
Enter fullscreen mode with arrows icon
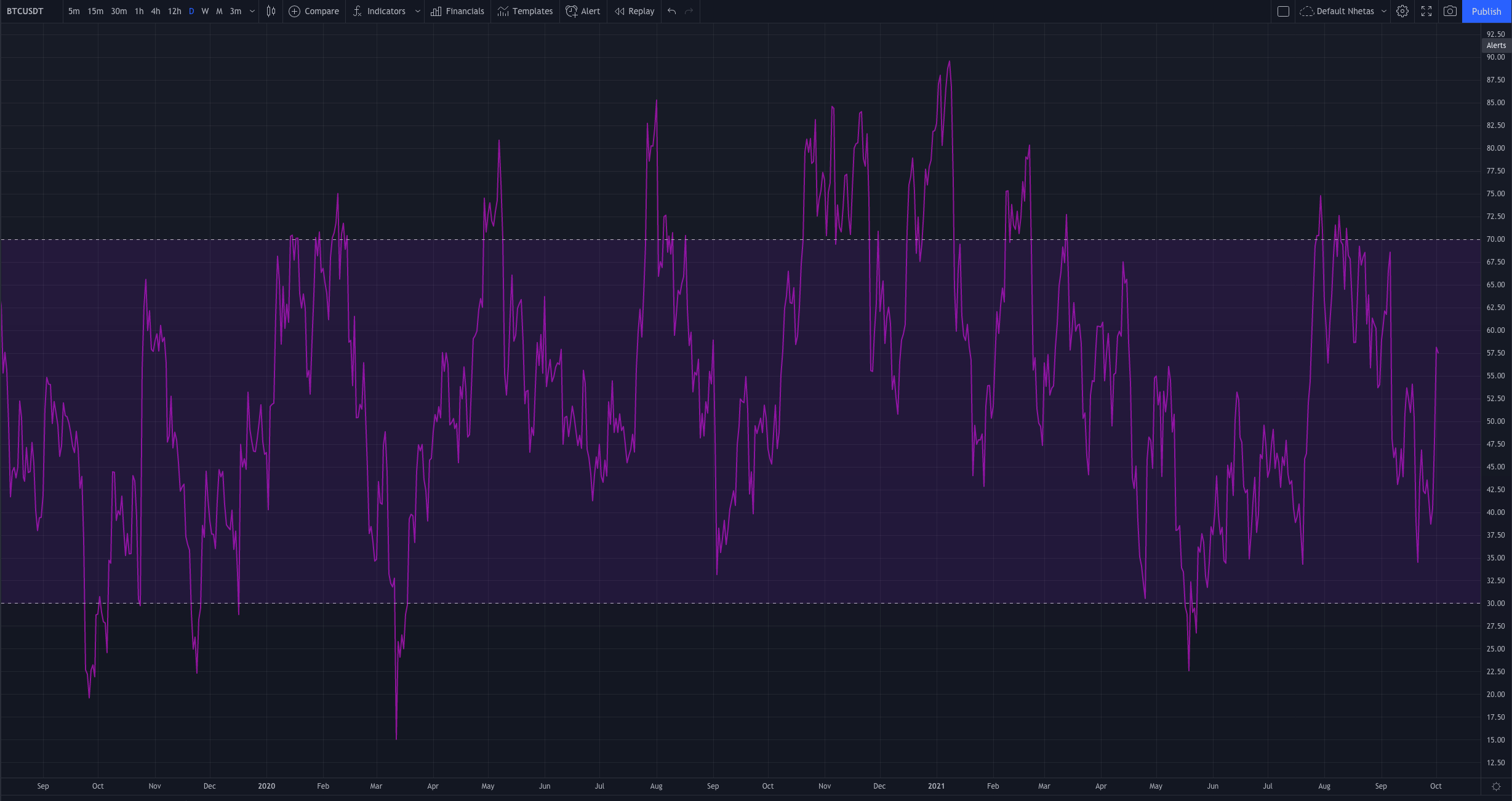(x=1426, y=11)
